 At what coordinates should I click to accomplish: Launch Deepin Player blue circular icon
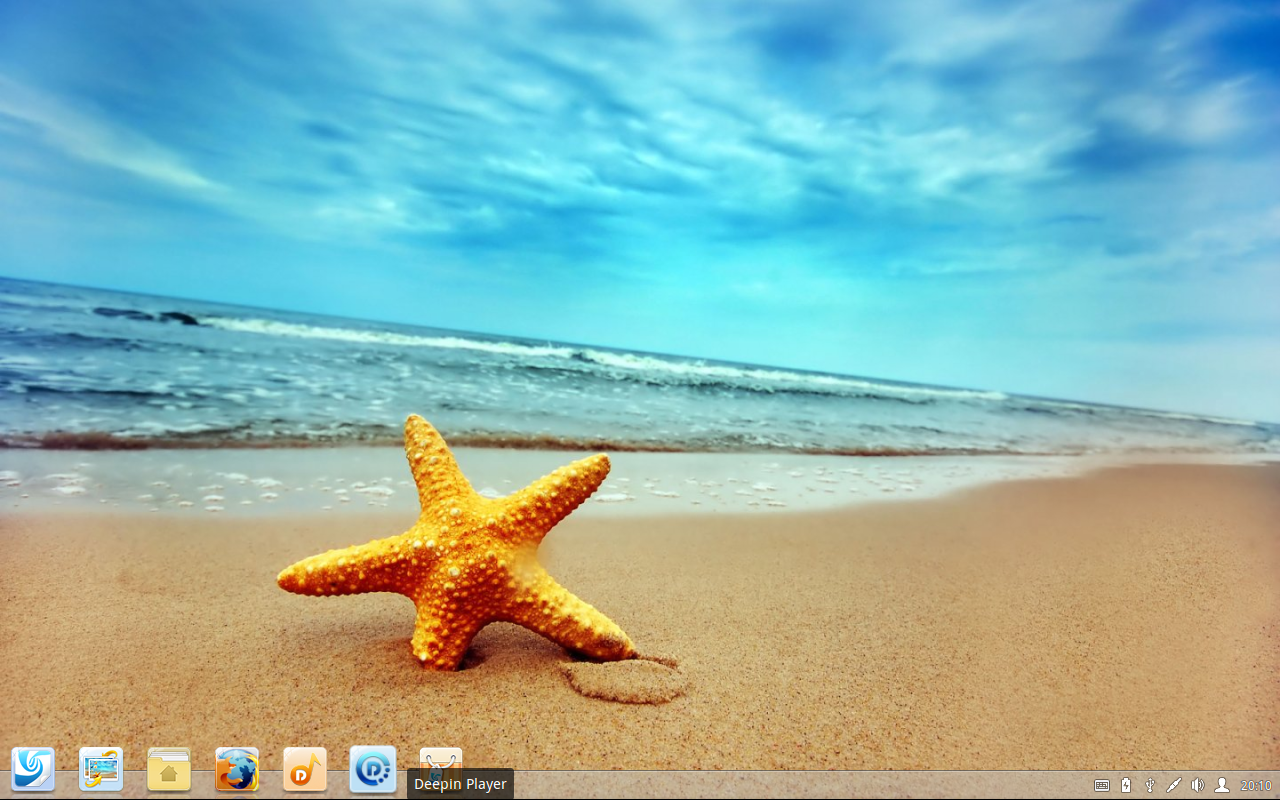pos(373,770)
